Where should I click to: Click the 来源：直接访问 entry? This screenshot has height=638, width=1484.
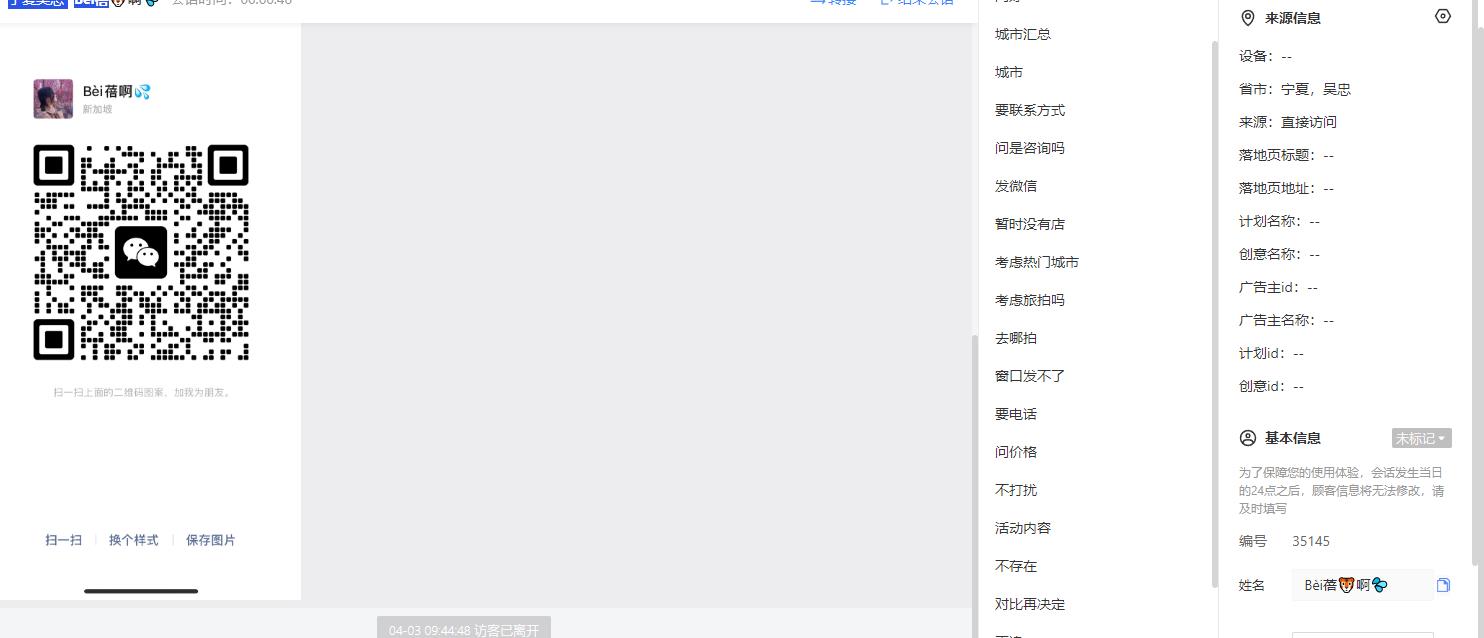(x=1288, y=122)
